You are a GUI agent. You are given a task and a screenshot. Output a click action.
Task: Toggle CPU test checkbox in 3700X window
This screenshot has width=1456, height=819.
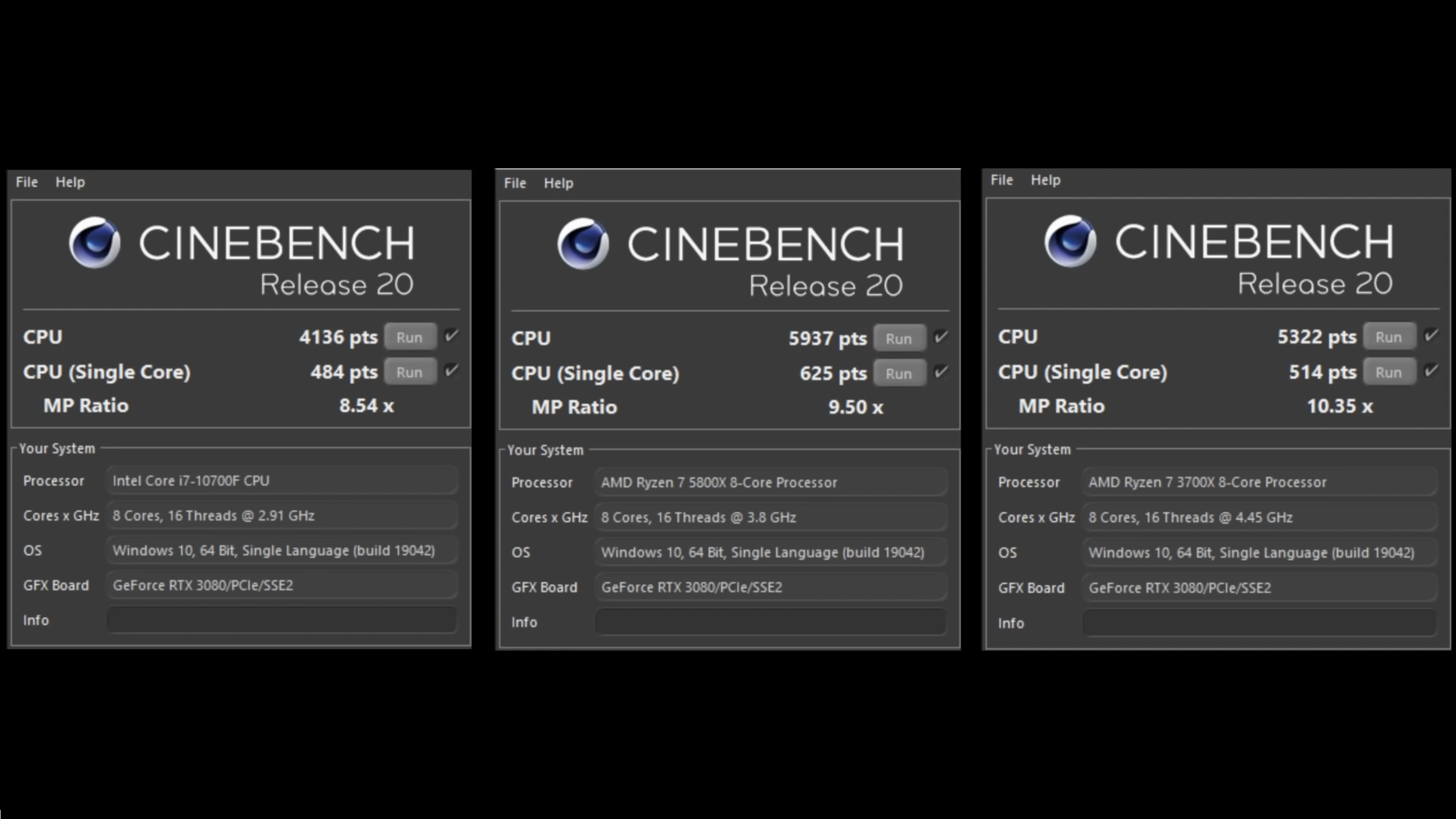pos(1430,336)
